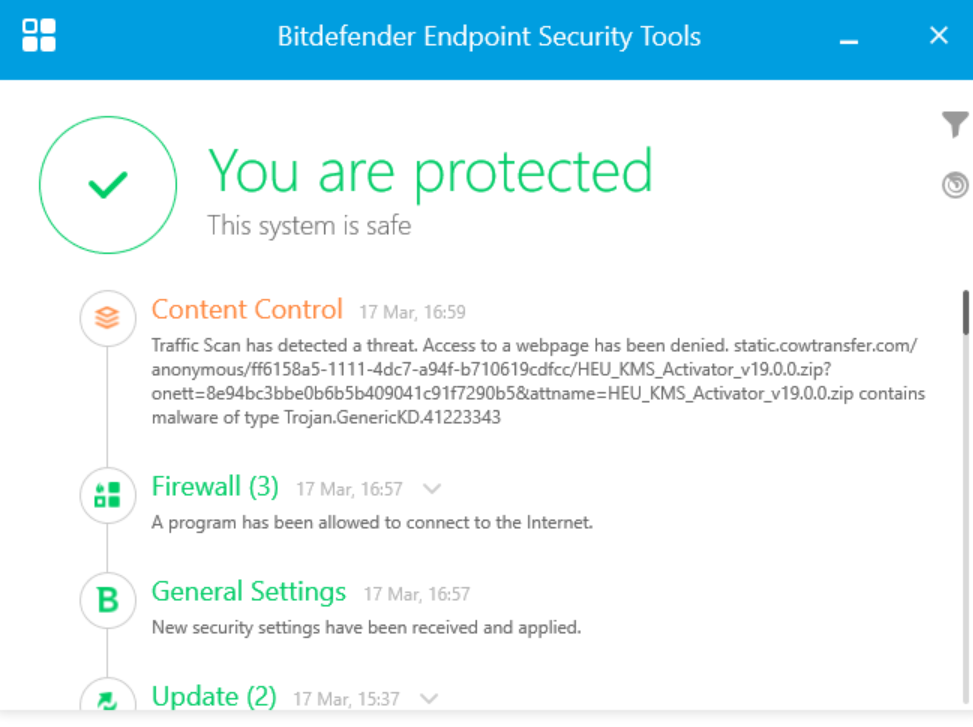Screen dimensions: 973x727
Task: Open the Firewall (3) event heading
Action: click(215, 487)
